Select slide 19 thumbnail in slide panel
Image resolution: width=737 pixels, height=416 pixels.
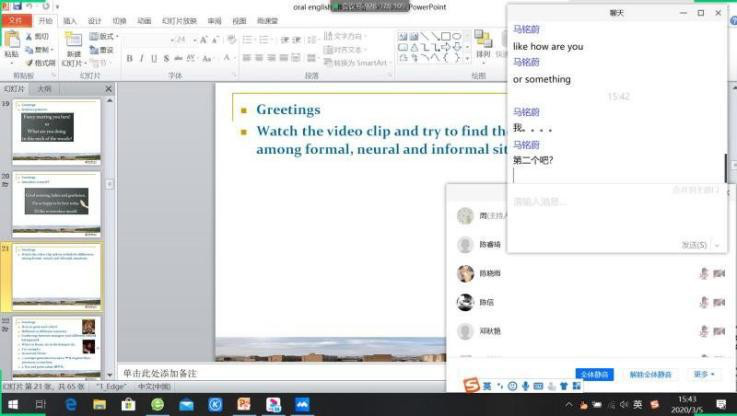click(56, 133)
